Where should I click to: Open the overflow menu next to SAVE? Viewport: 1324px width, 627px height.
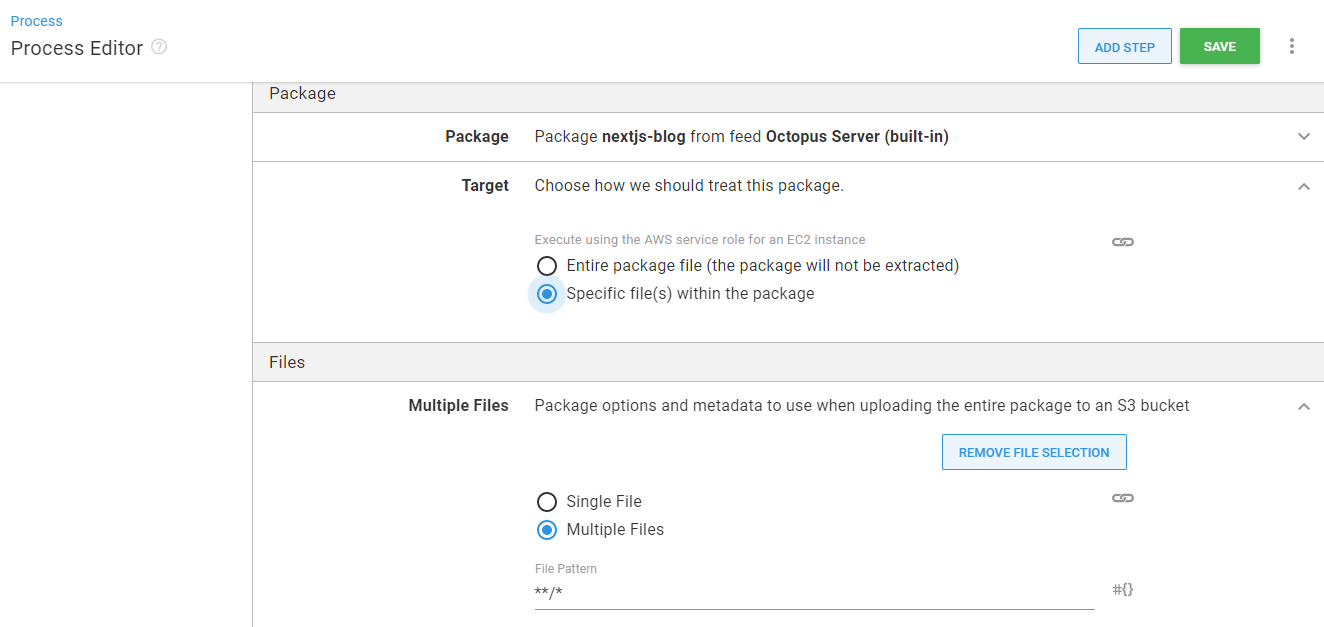[x=1292, y=46]
